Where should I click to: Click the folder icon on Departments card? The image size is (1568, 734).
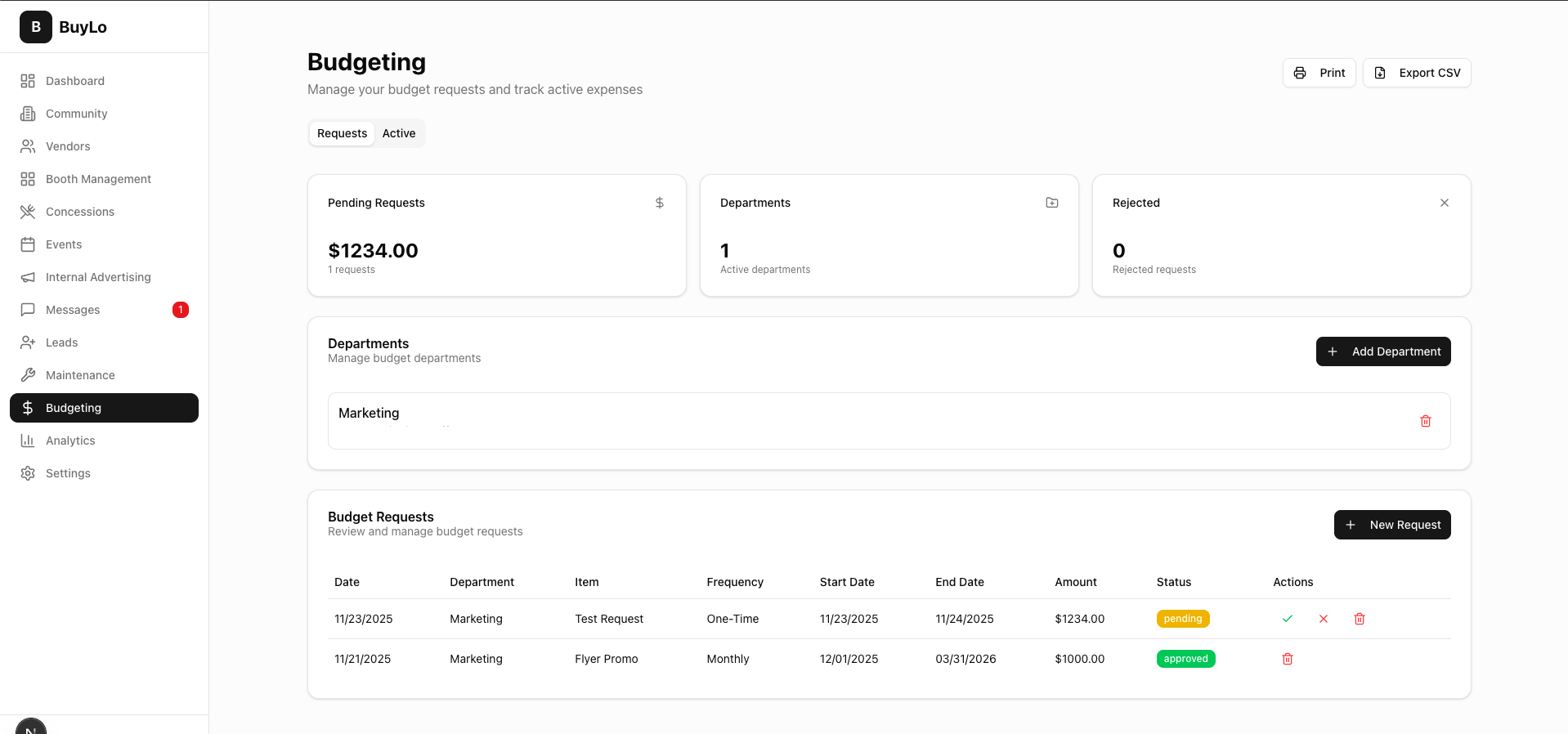tap(1052, 203)
